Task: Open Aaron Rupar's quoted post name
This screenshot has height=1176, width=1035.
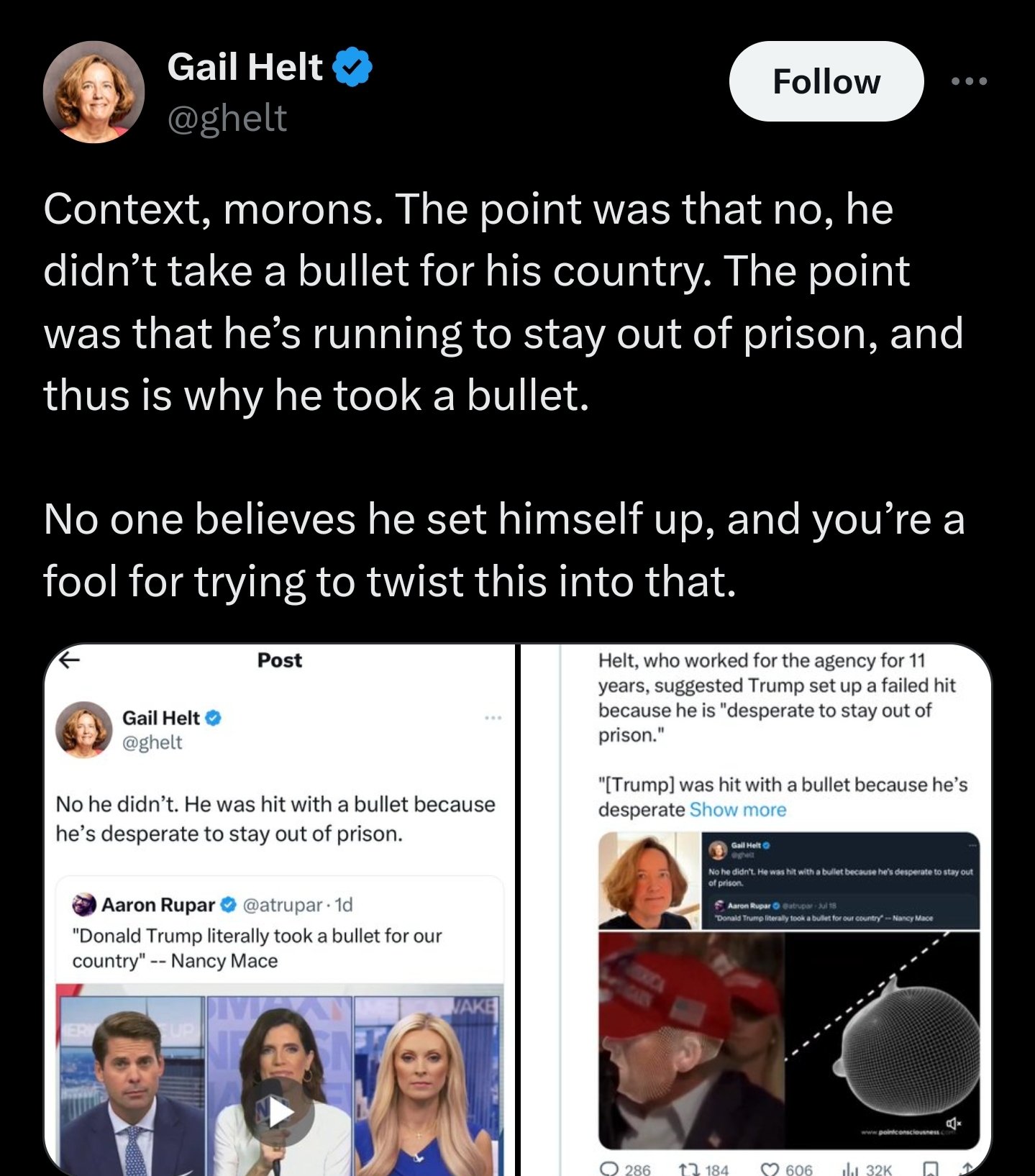Action: point(158,904)
